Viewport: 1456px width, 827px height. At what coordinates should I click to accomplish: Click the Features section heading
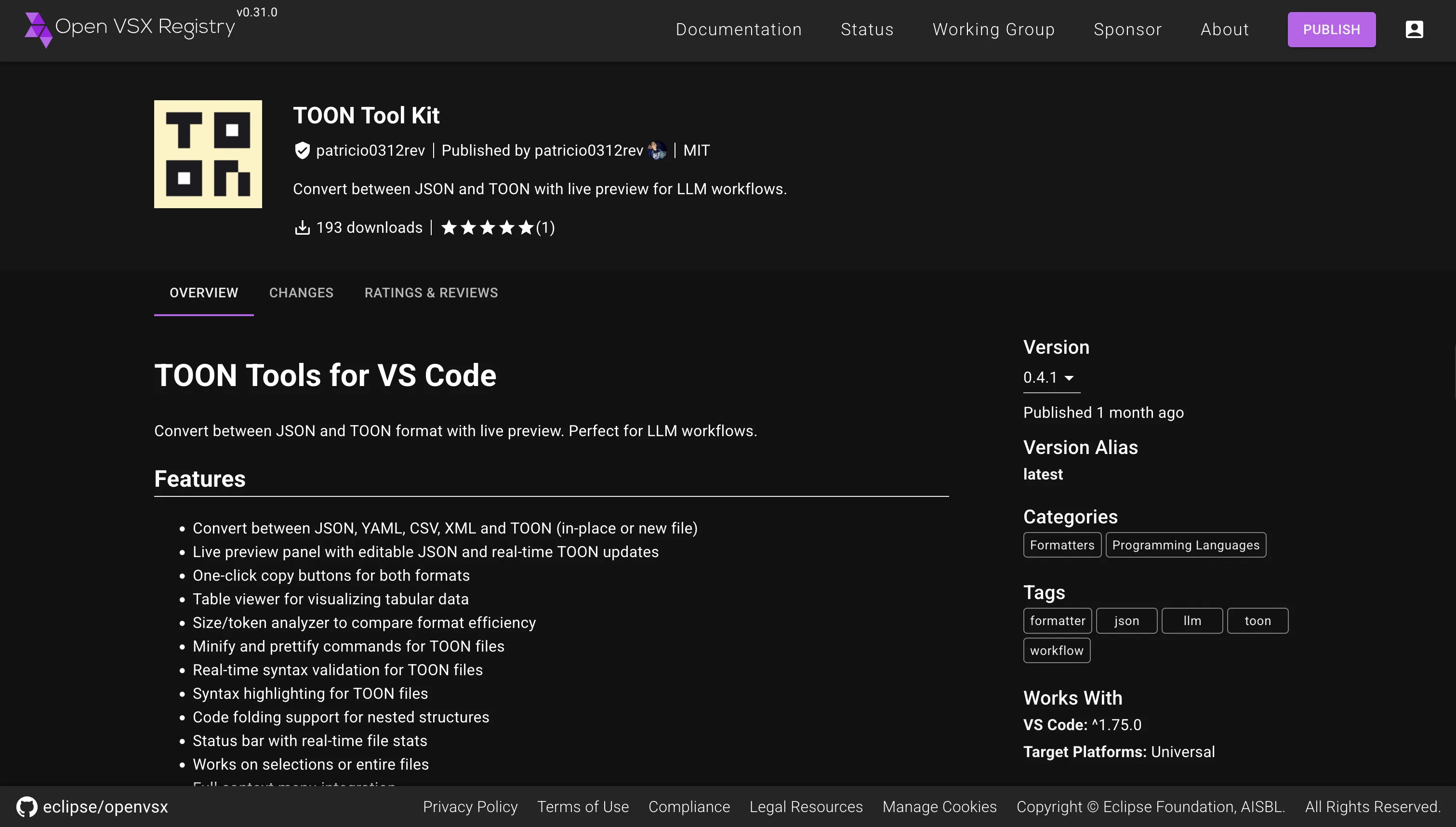point(200,479)
